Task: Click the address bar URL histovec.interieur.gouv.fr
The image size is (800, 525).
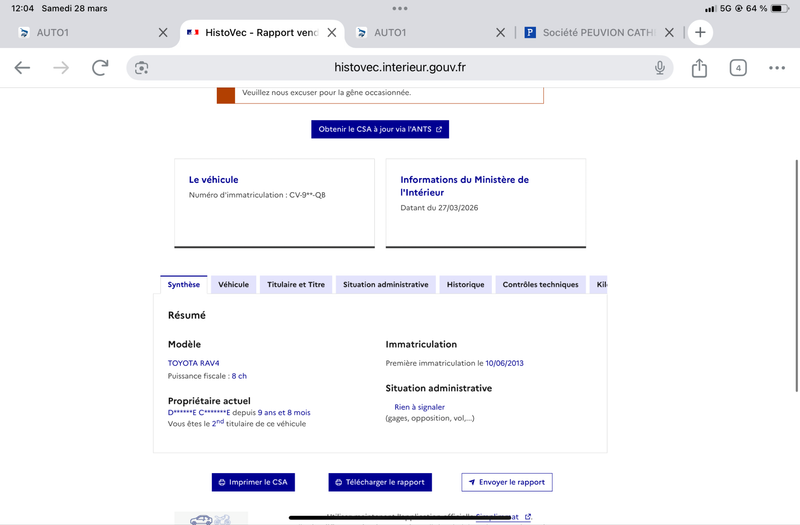Action: tap(399, 67)
